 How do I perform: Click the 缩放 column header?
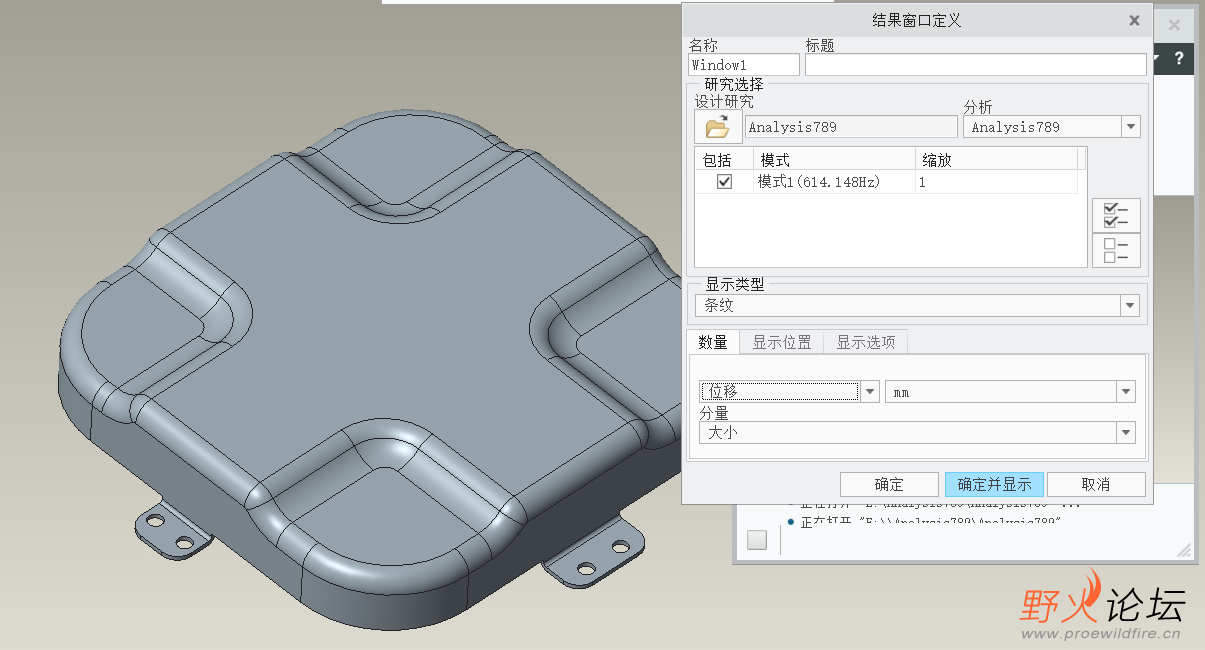996,160
